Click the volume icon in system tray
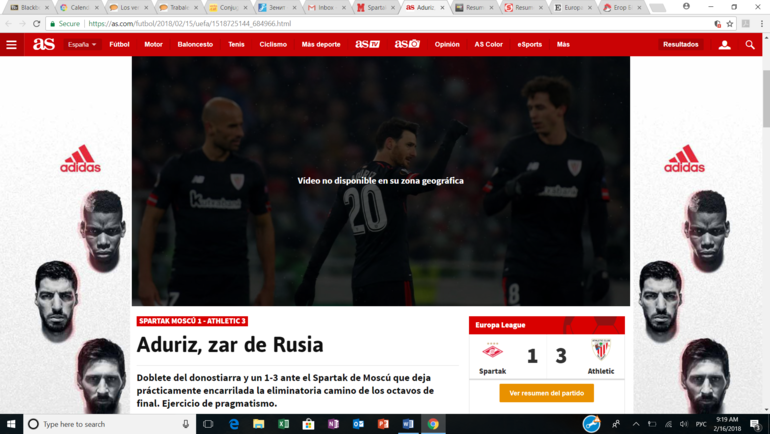This screenshot has width=770, height=434. (x=684, y=424)
